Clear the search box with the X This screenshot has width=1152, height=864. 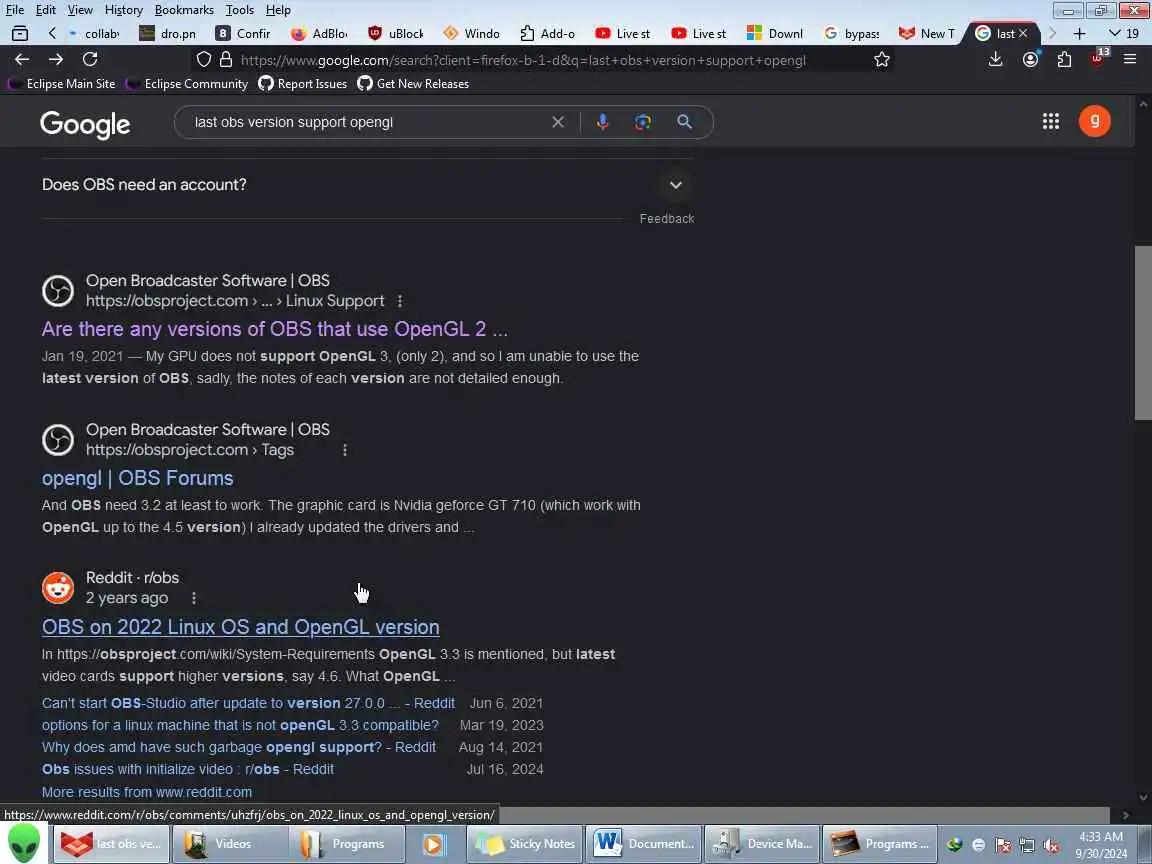pos(558,122)
